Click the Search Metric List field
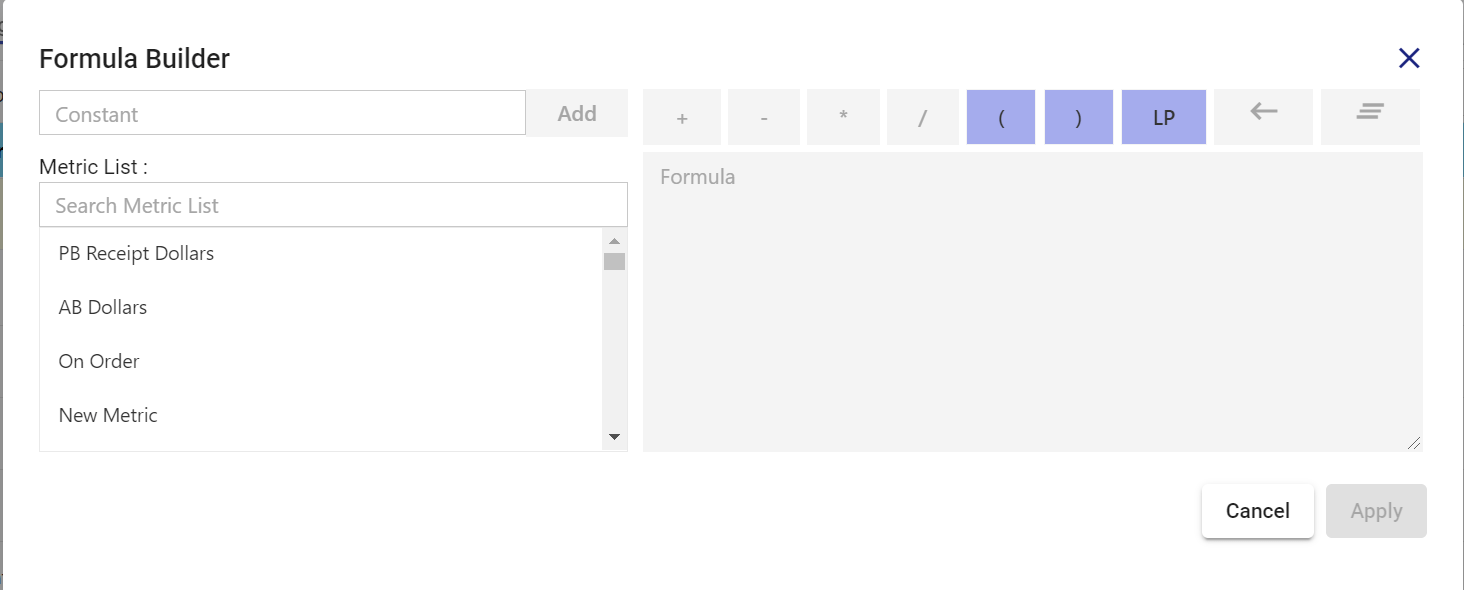The width and height of the screenshot is (1464, 590). point(333,204)
